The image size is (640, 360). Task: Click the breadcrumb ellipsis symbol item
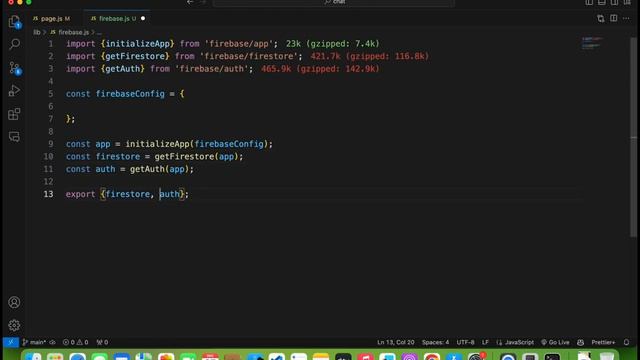click(x=99, y=32)
